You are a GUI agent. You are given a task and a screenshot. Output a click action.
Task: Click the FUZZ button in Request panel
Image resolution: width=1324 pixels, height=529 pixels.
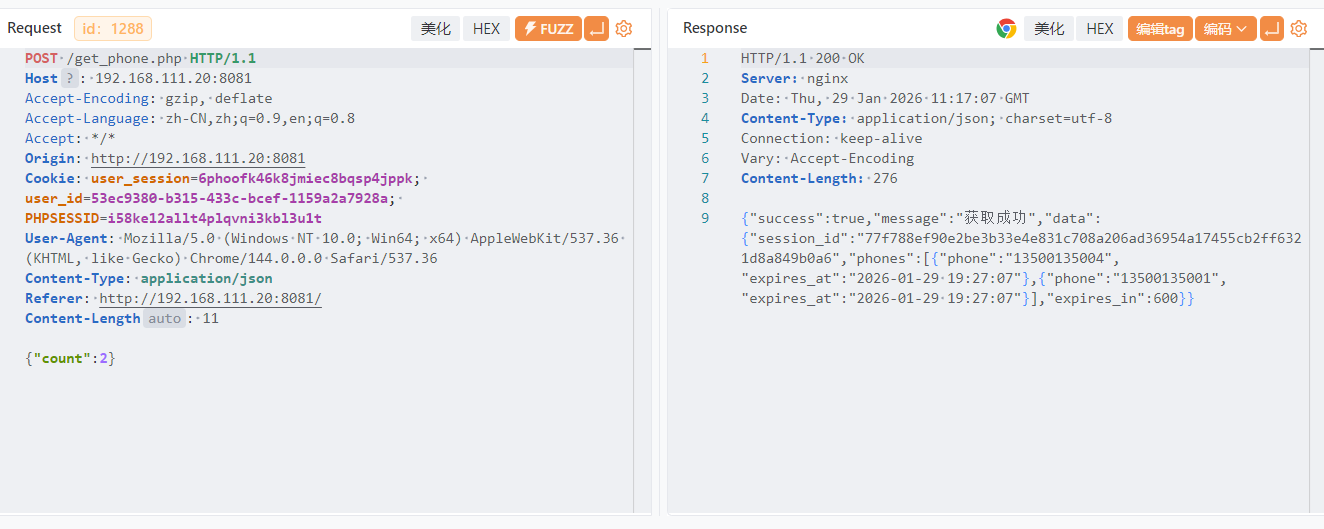[x=547, y=29]
